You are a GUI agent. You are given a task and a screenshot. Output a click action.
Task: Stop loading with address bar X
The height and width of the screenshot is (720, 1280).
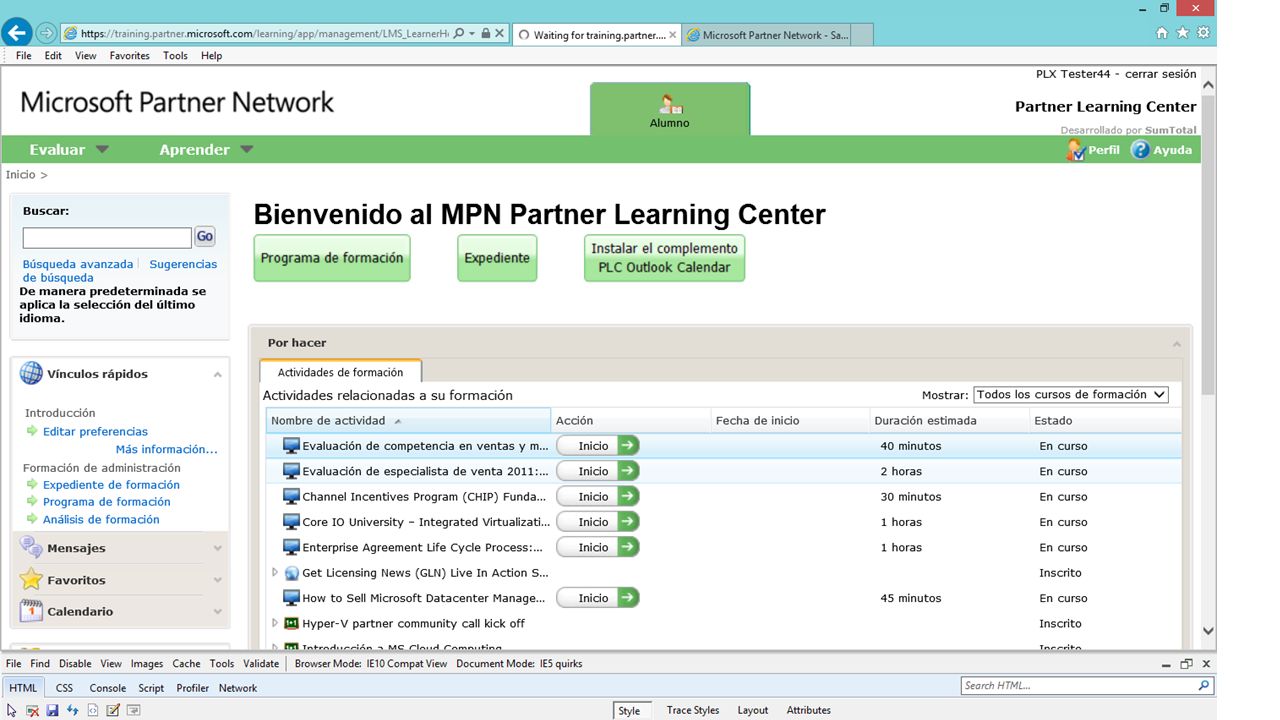coord(499,33)
